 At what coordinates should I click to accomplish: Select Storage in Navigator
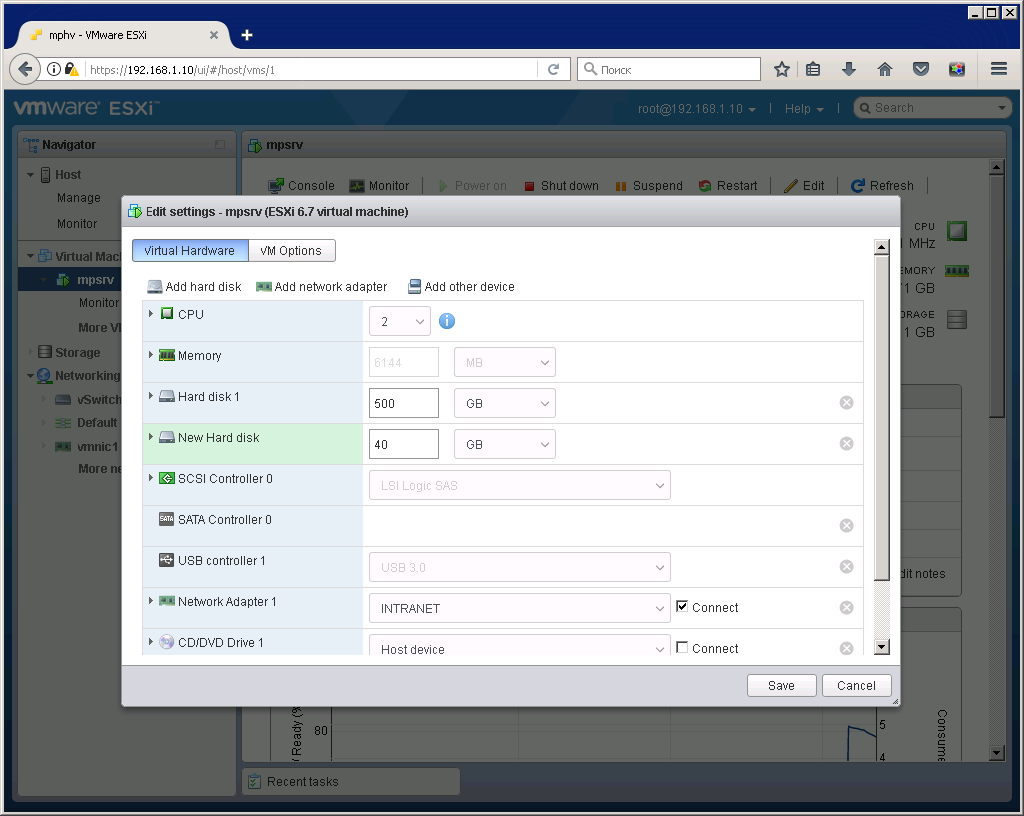(x=77, y=353)
